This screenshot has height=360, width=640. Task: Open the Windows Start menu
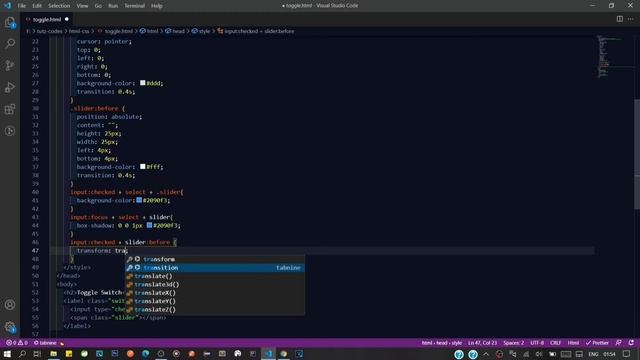7,354
